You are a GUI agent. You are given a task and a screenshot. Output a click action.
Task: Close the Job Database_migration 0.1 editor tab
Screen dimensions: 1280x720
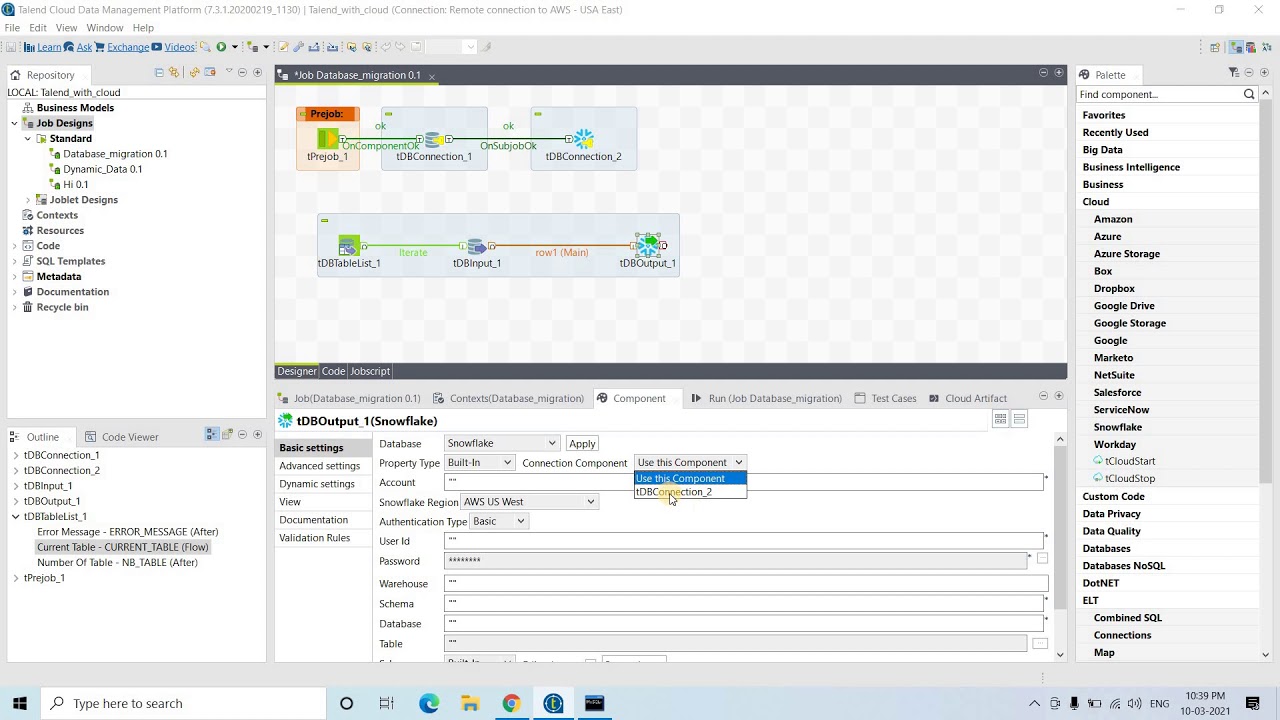[x=431, y=76]
